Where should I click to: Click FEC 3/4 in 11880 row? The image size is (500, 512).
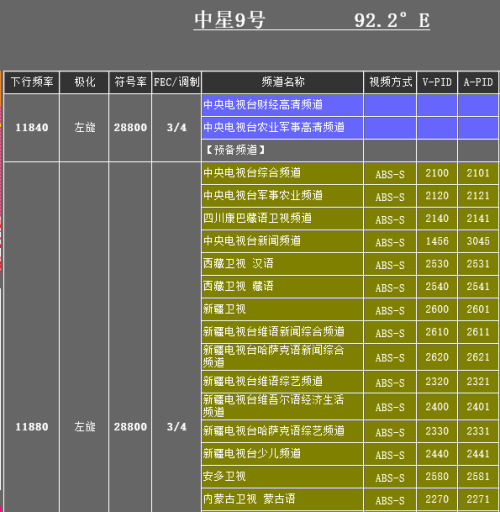tap(177, 427)
